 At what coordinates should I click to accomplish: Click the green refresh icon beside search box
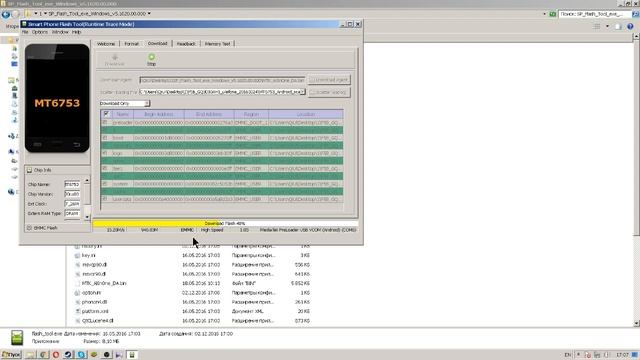tap(552, 14)
